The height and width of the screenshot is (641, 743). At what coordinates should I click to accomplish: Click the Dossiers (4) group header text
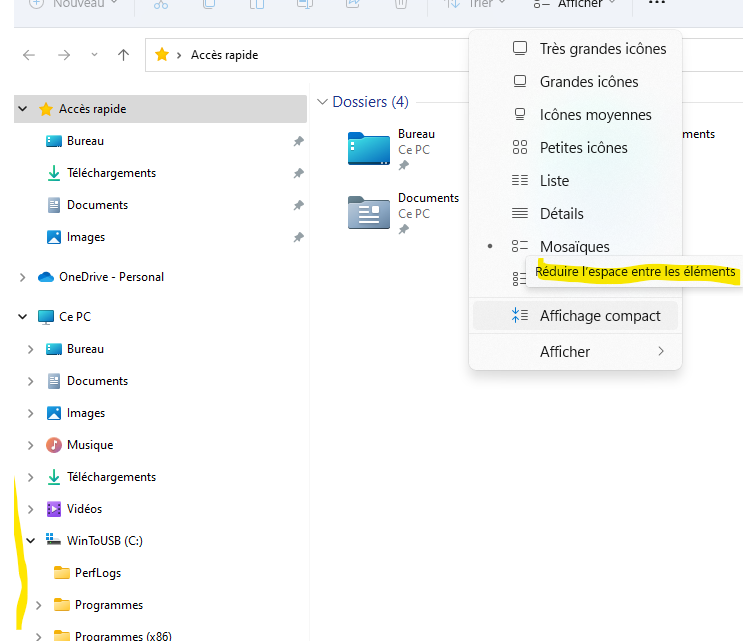click(371, 102)
